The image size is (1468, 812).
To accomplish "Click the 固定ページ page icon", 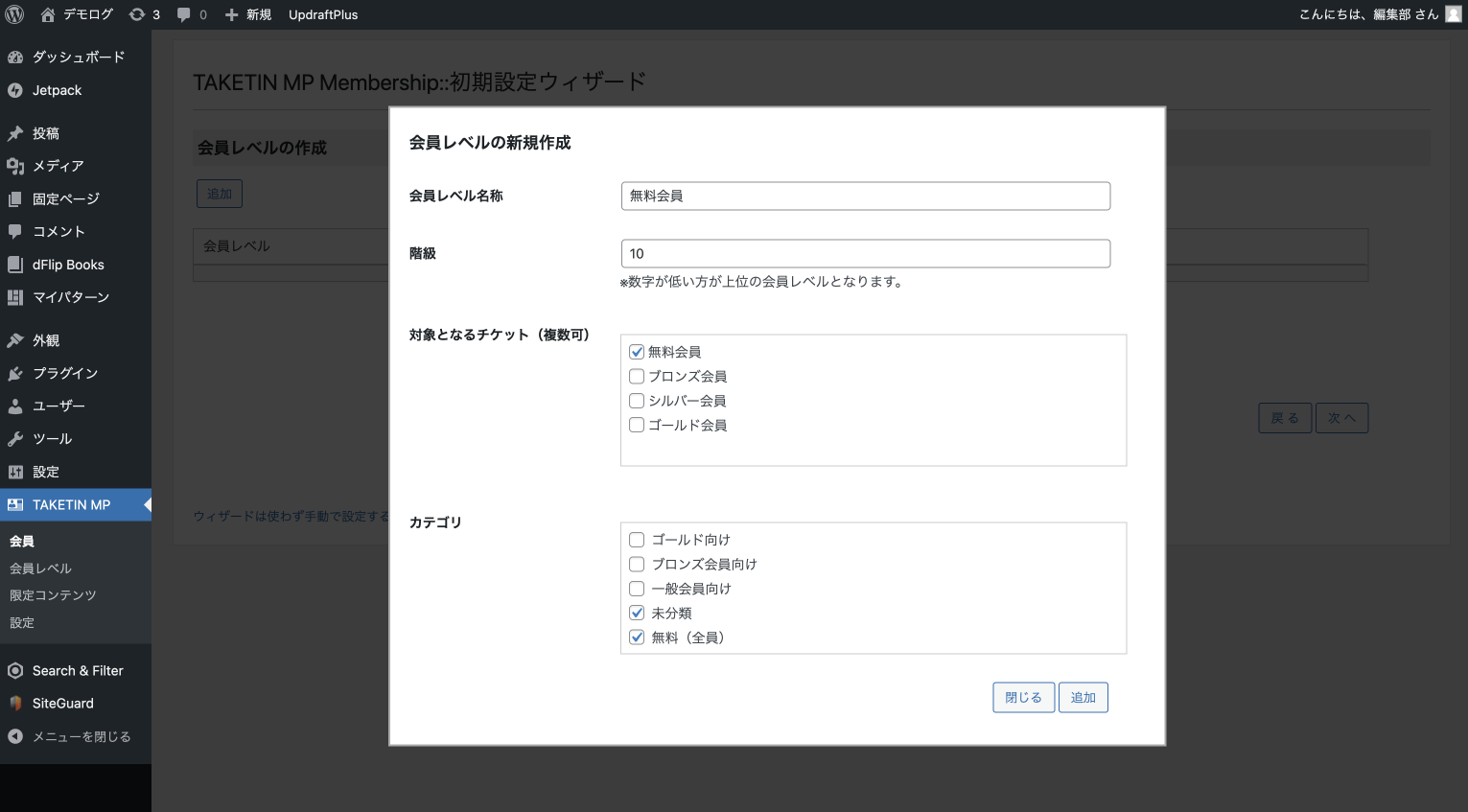I will click(15, 198).
